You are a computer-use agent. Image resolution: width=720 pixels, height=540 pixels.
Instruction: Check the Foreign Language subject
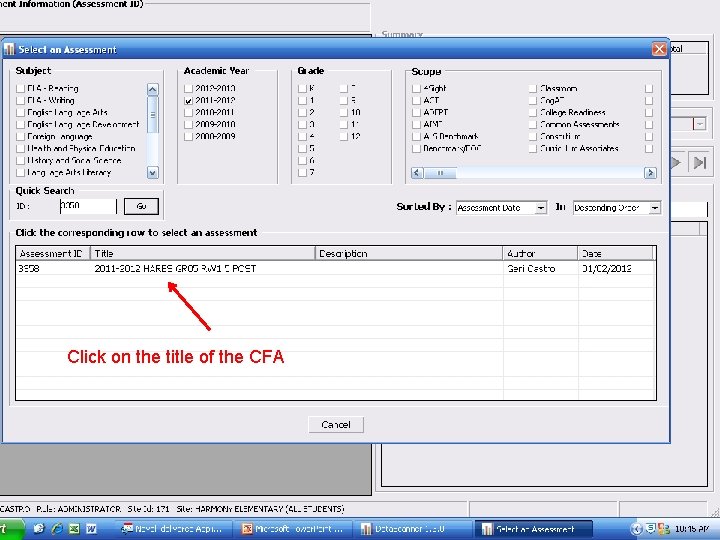tap(20, 137)
